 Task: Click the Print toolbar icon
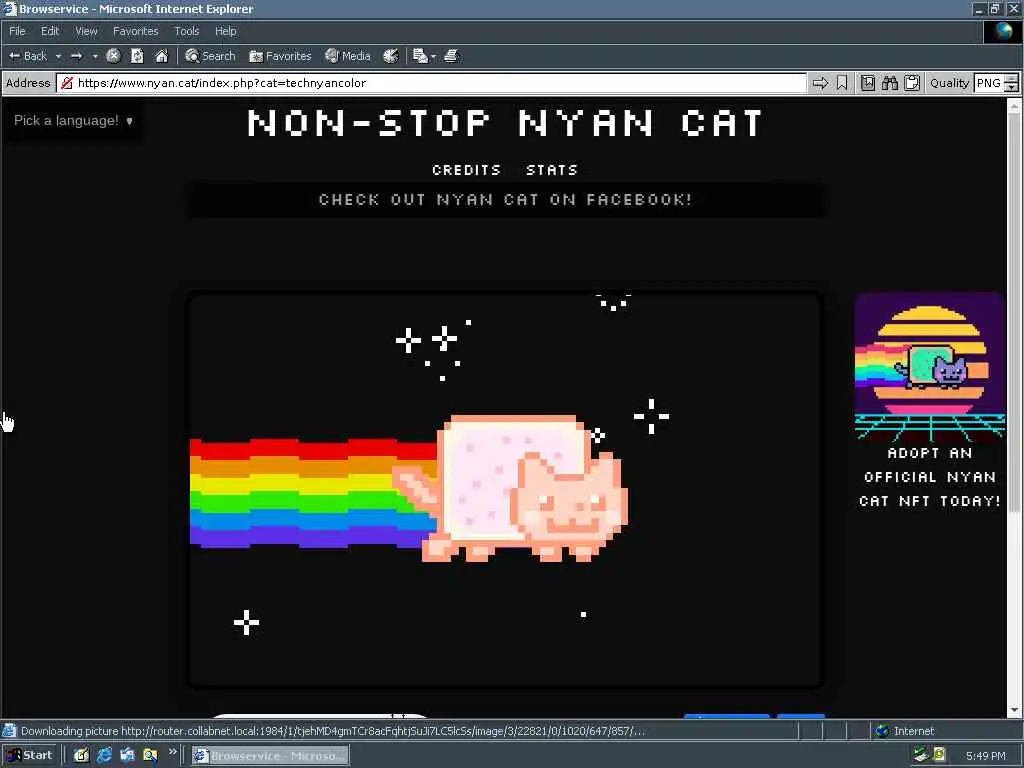tap(451, 56)
